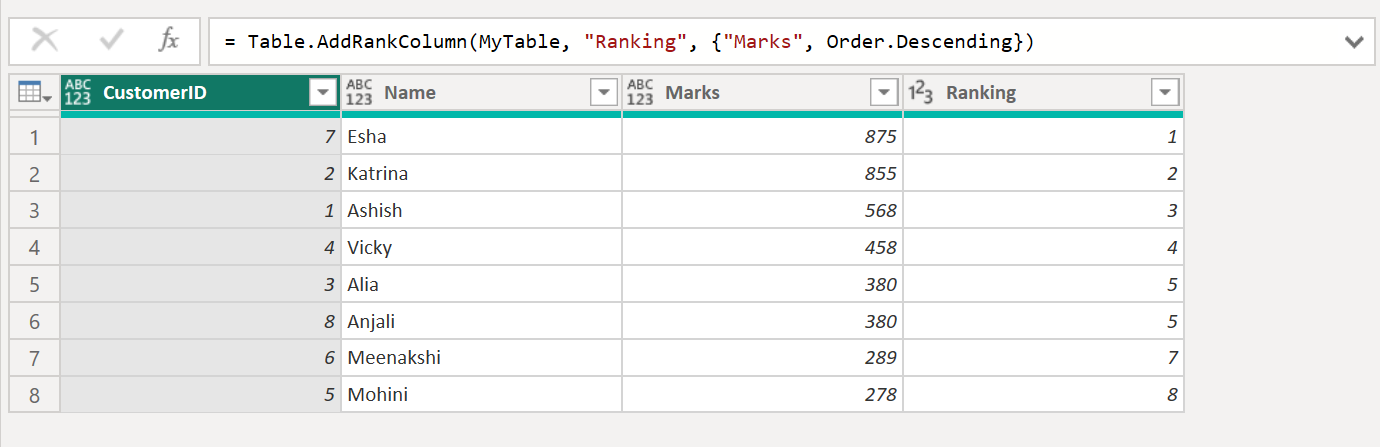The width and height of the screenshot is (1380, 447).
Task: Open the table options icon in the grid corner
Action: point(34,93)
